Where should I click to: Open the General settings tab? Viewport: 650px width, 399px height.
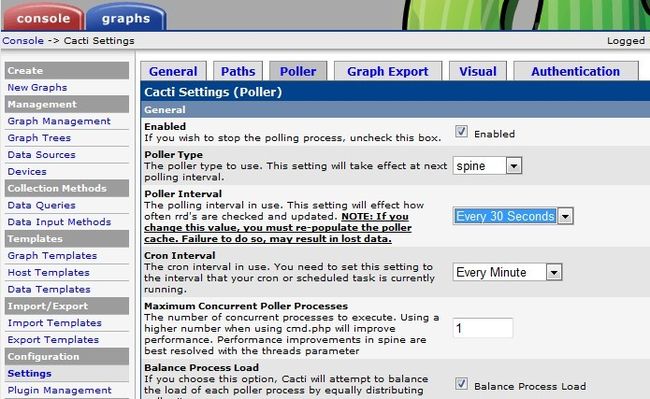pos(173,71)
